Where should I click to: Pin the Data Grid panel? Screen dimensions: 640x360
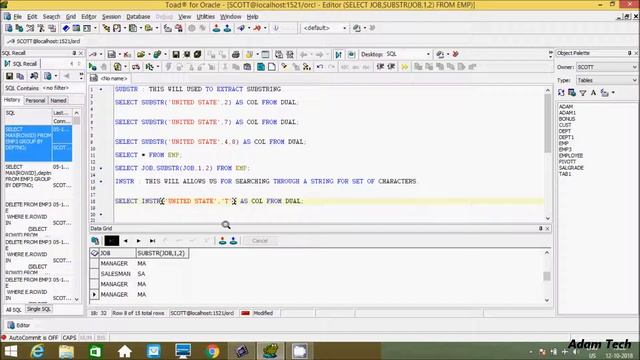pyautogui.click(x=540, y=229)
